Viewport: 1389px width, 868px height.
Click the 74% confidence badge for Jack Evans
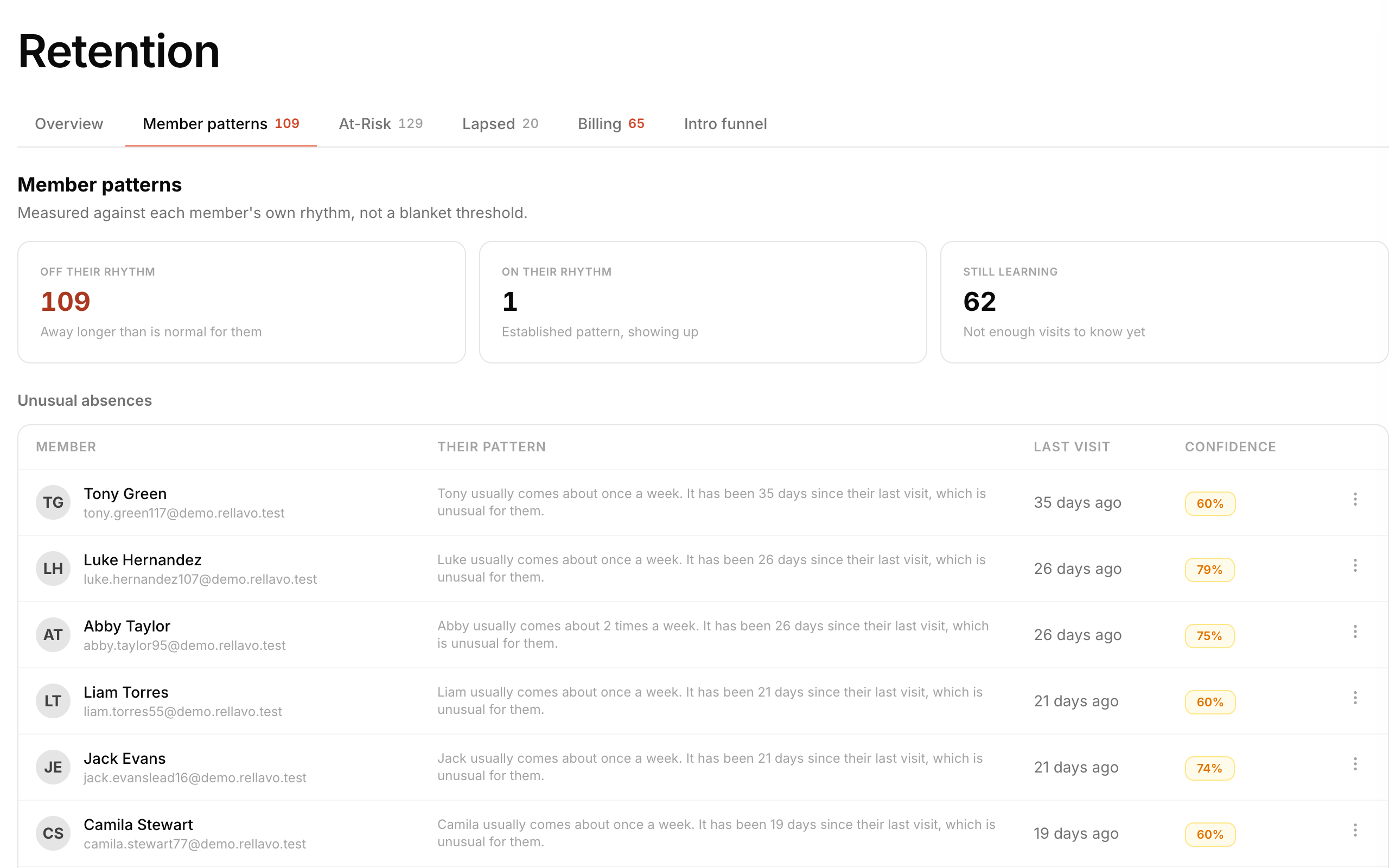(1209, 768)
